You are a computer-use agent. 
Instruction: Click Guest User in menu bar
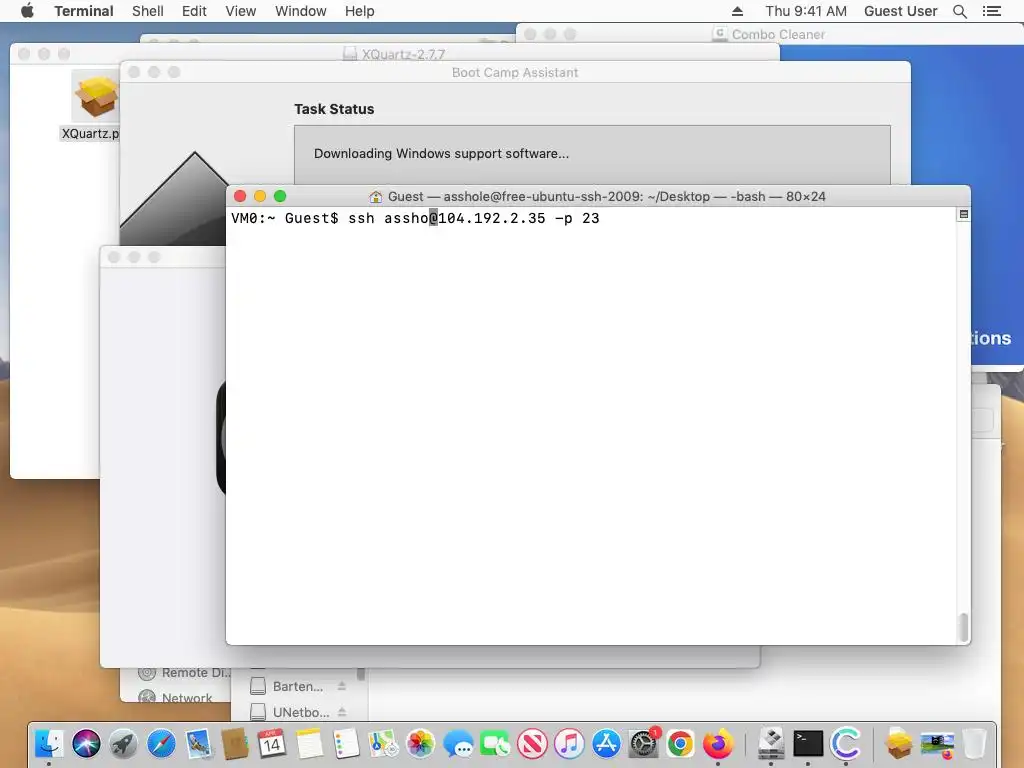click(901, 11)
